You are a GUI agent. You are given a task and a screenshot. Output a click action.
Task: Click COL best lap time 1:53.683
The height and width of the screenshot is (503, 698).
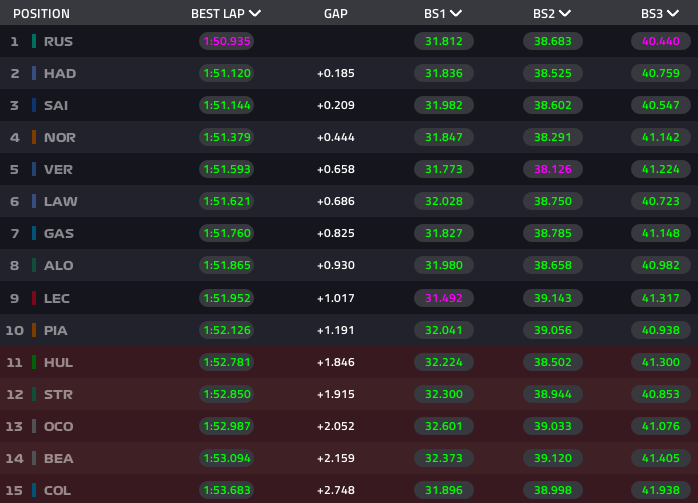(x=226, y=490)
